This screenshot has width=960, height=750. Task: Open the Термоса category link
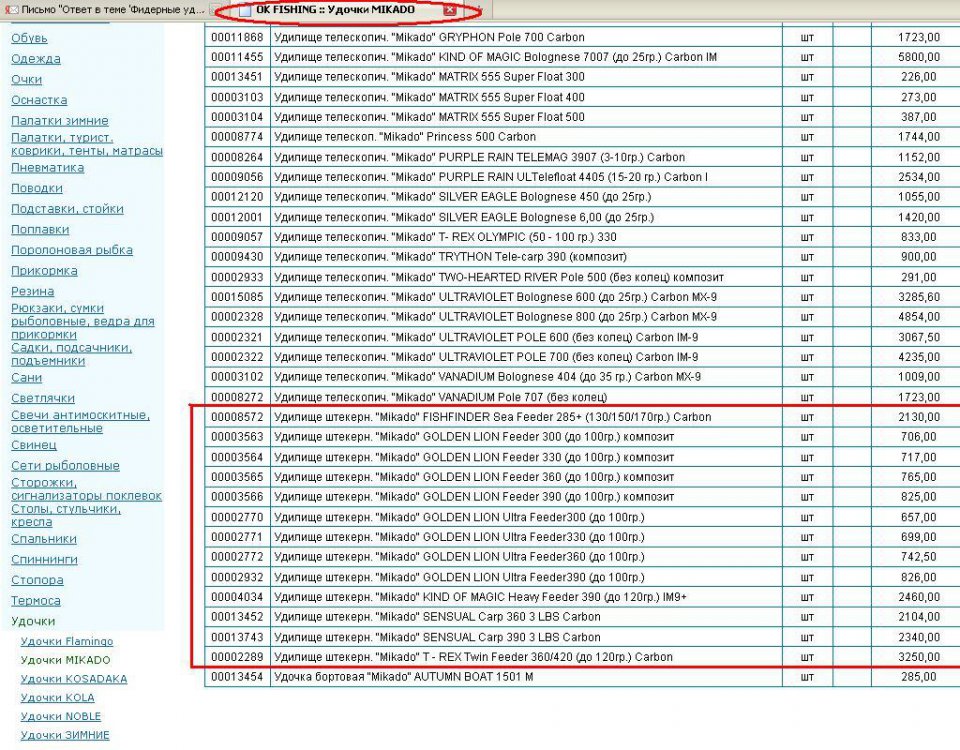[x=36, y=601]
